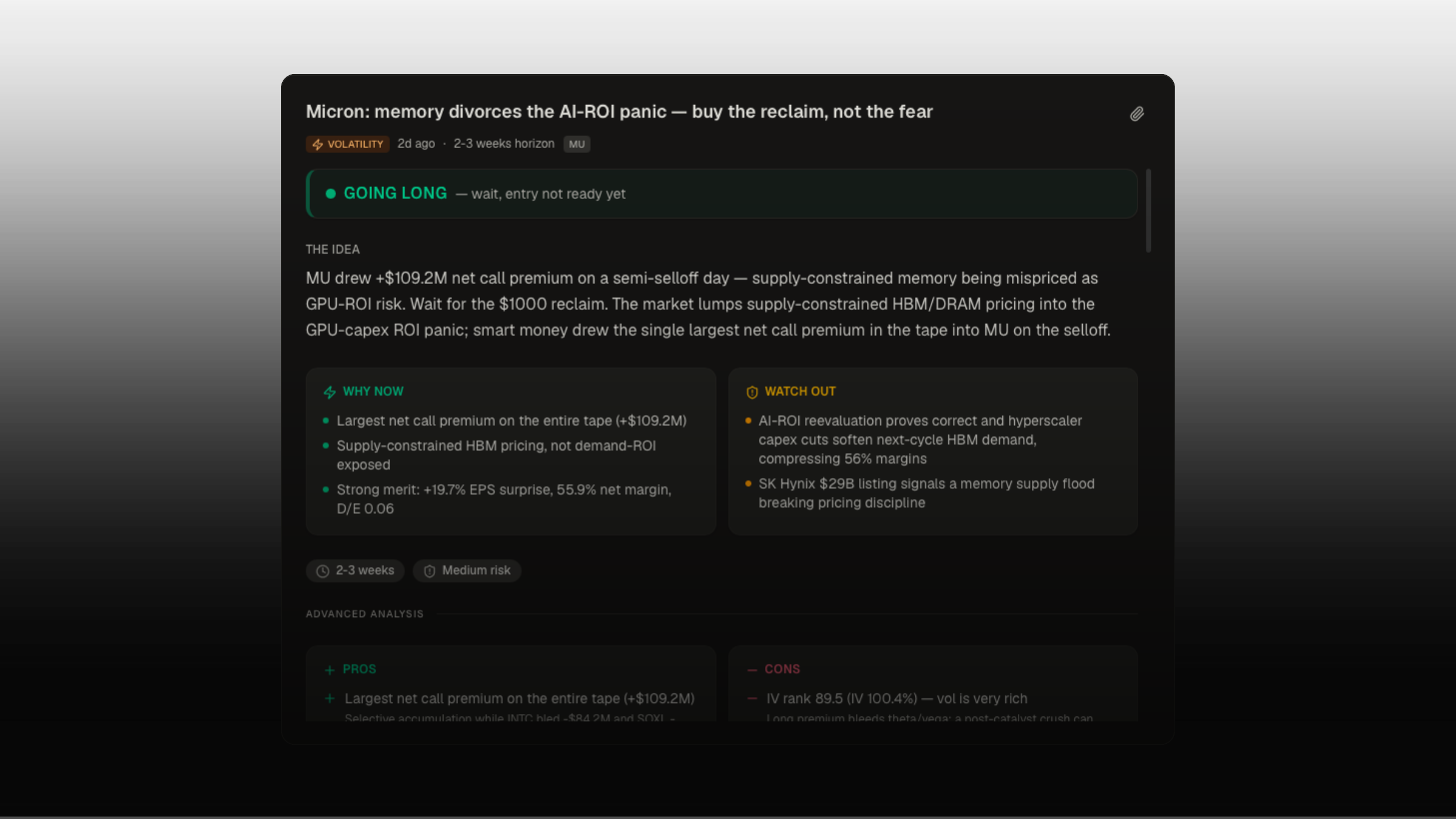Viewport: 1456px width, 819px height.
Task: Click the 2-3 weeks horizon text
Action: (x=504, y=144)
